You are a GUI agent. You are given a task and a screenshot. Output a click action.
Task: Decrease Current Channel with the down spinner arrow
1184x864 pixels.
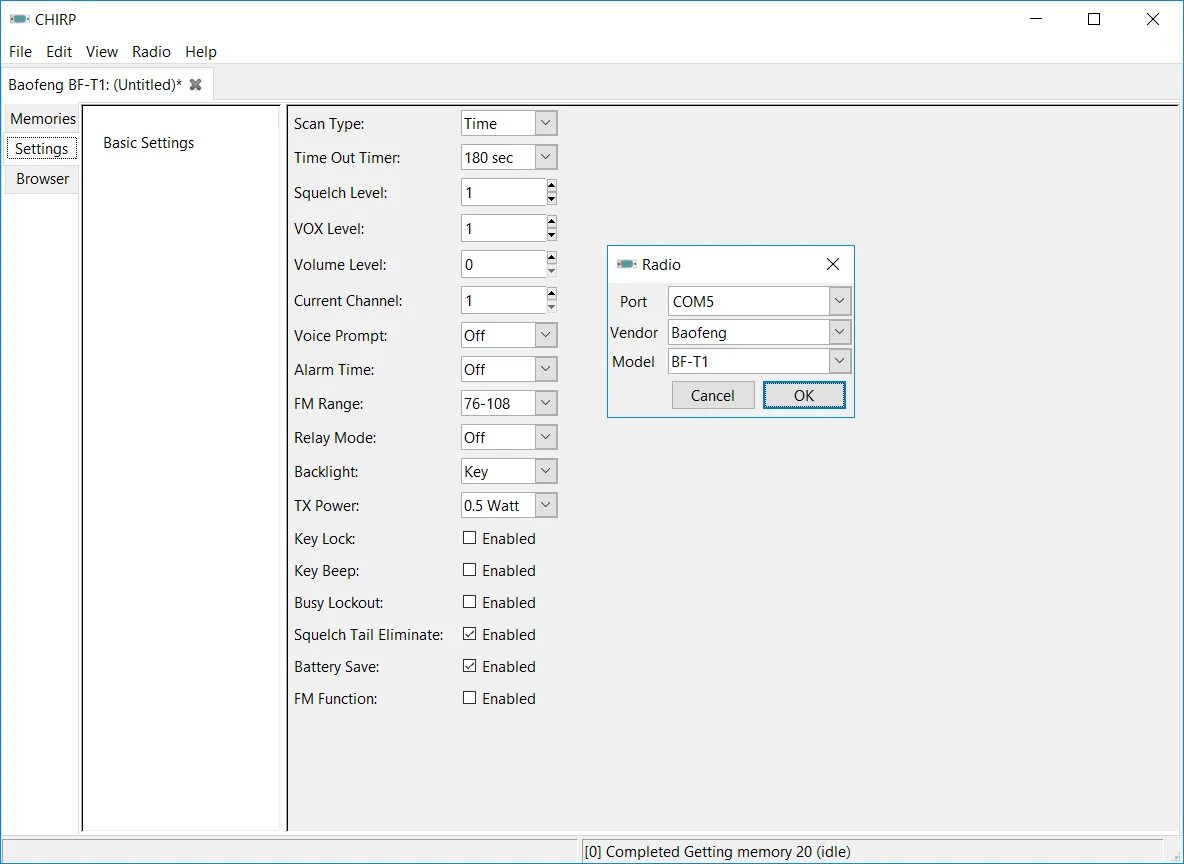552,307
